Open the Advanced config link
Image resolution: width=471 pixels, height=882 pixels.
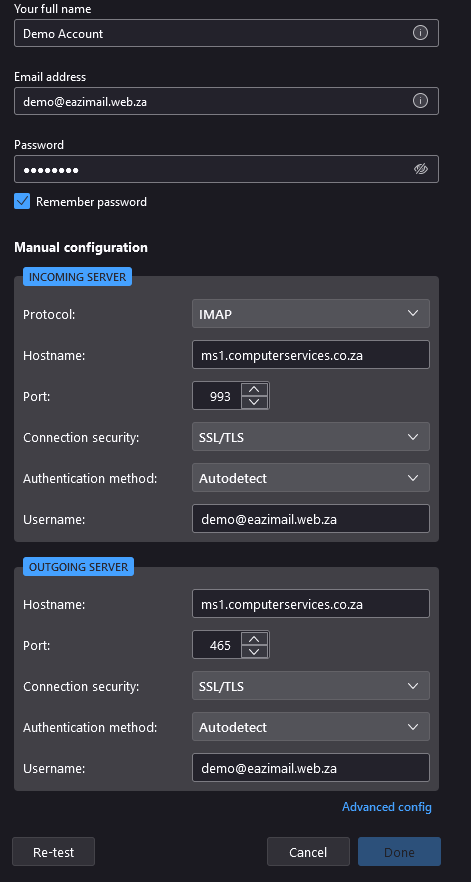[387, 807]
